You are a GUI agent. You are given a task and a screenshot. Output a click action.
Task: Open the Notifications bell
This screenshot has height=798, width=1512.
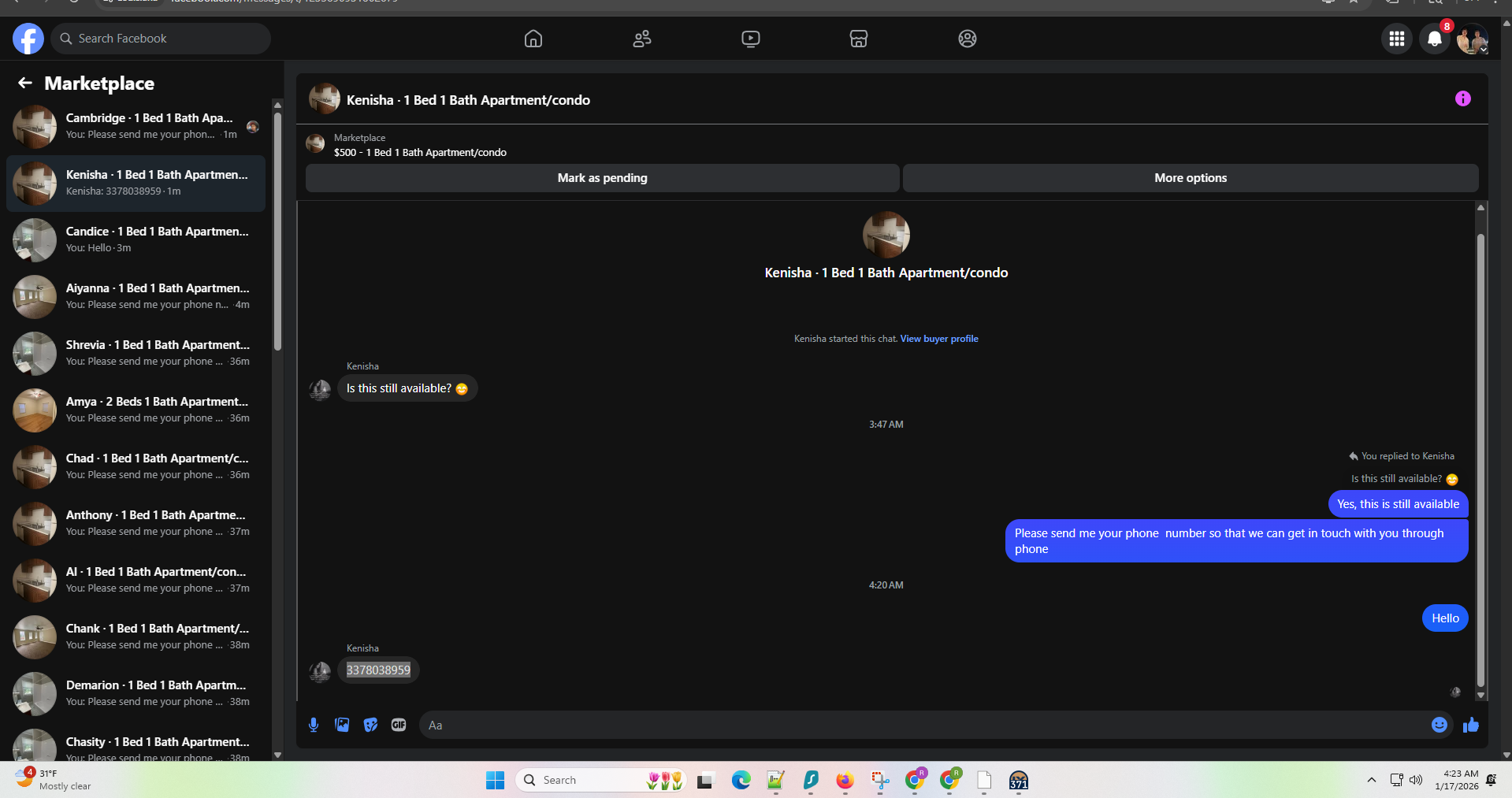coord(1435,39)
